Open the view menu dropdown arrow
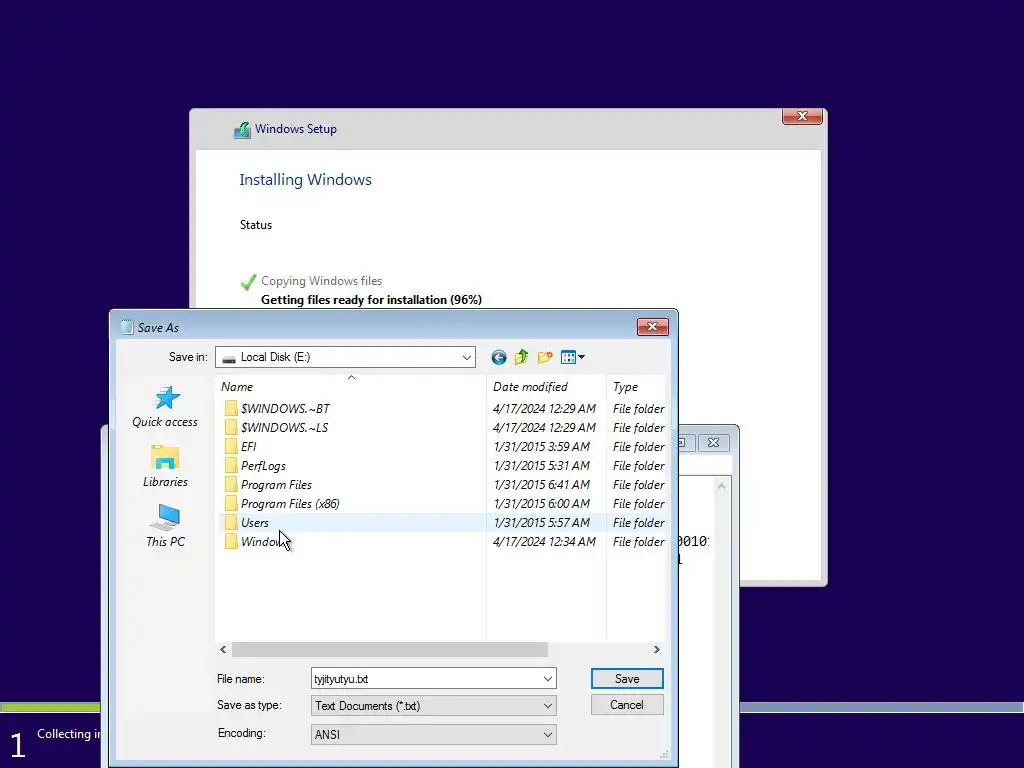This screenshot has height=768, width=1024. [581, 357]
